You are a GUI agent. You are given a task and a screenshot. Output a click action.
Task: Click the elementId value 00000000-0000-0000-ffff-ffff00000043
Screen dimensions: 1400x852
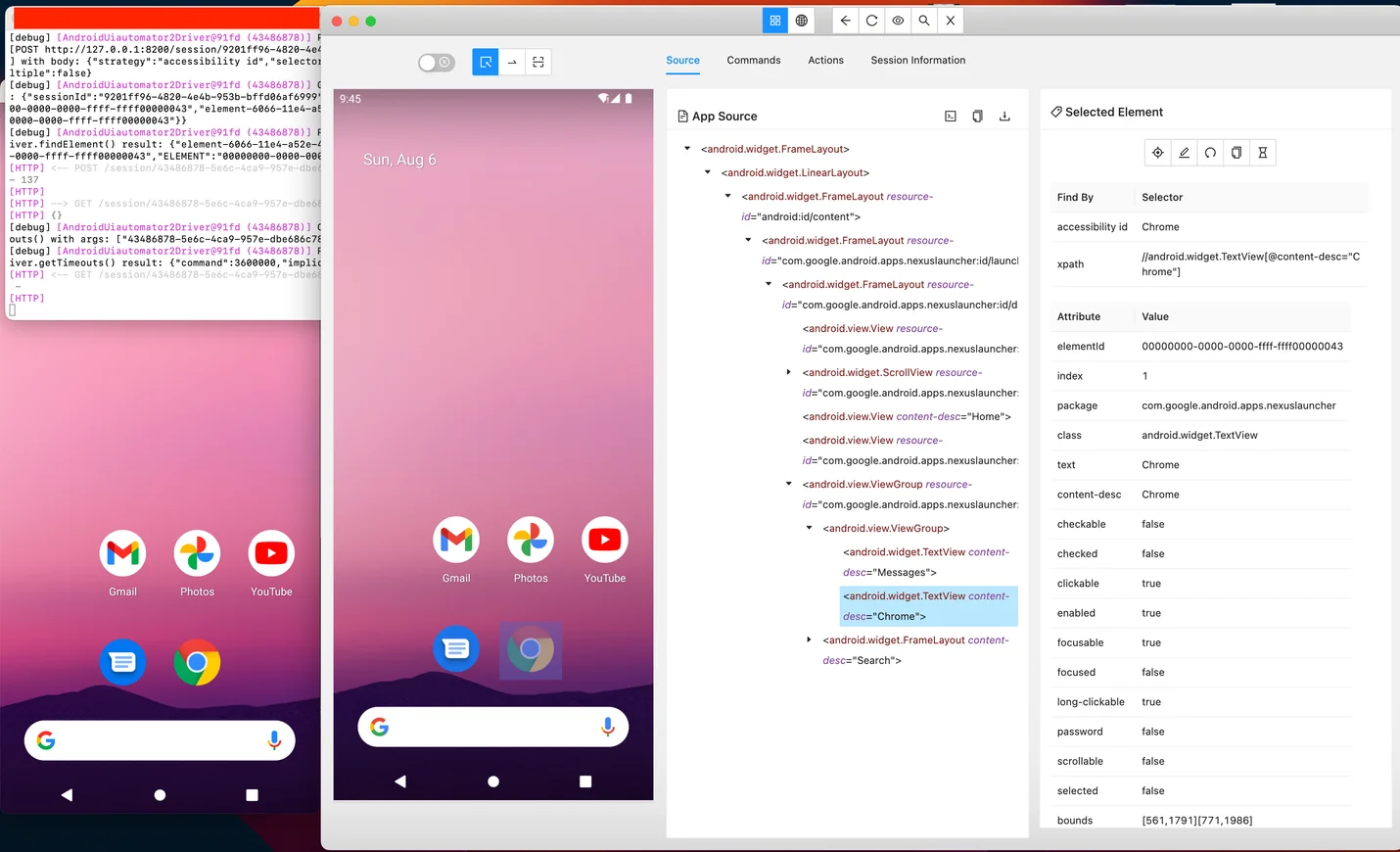click(1242, 347)
